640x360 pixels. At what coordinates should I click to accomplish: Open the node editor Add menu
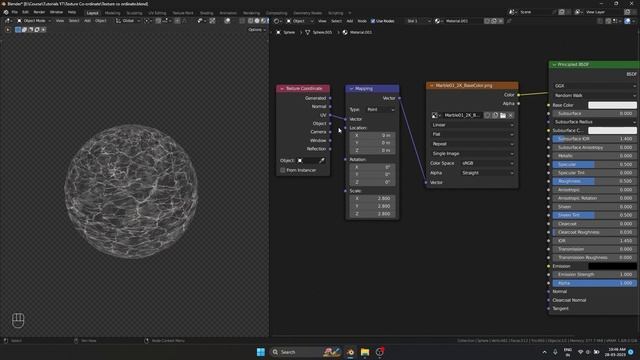click(x=349, y=21)
